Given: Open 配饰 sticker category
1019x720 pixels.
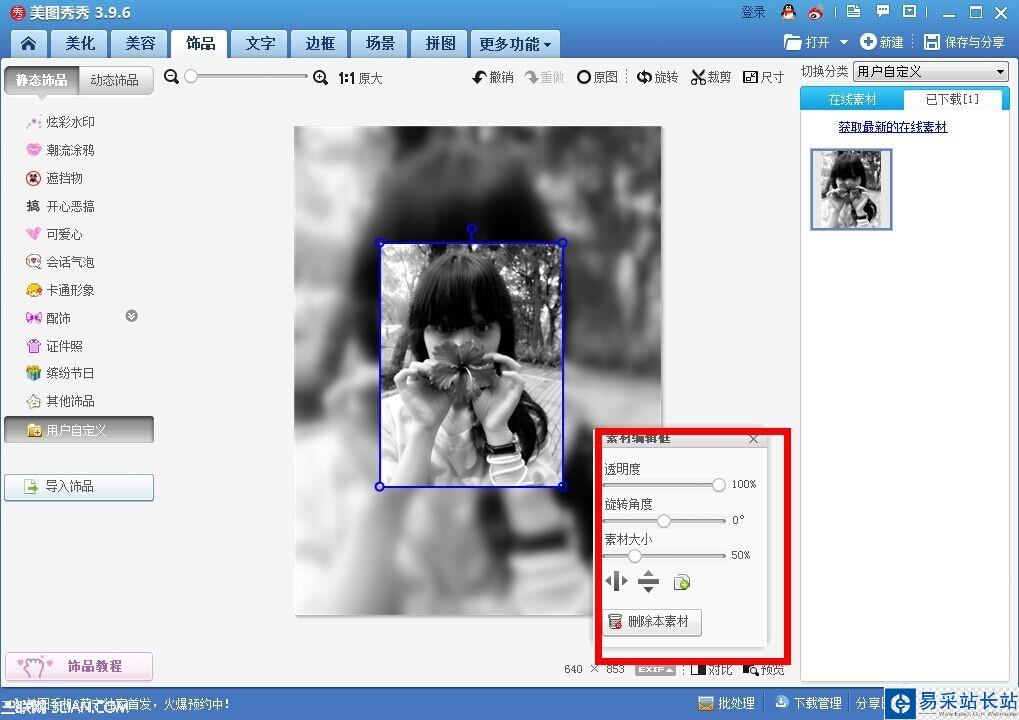Looking at the screenshot, I should click(48, 318).
